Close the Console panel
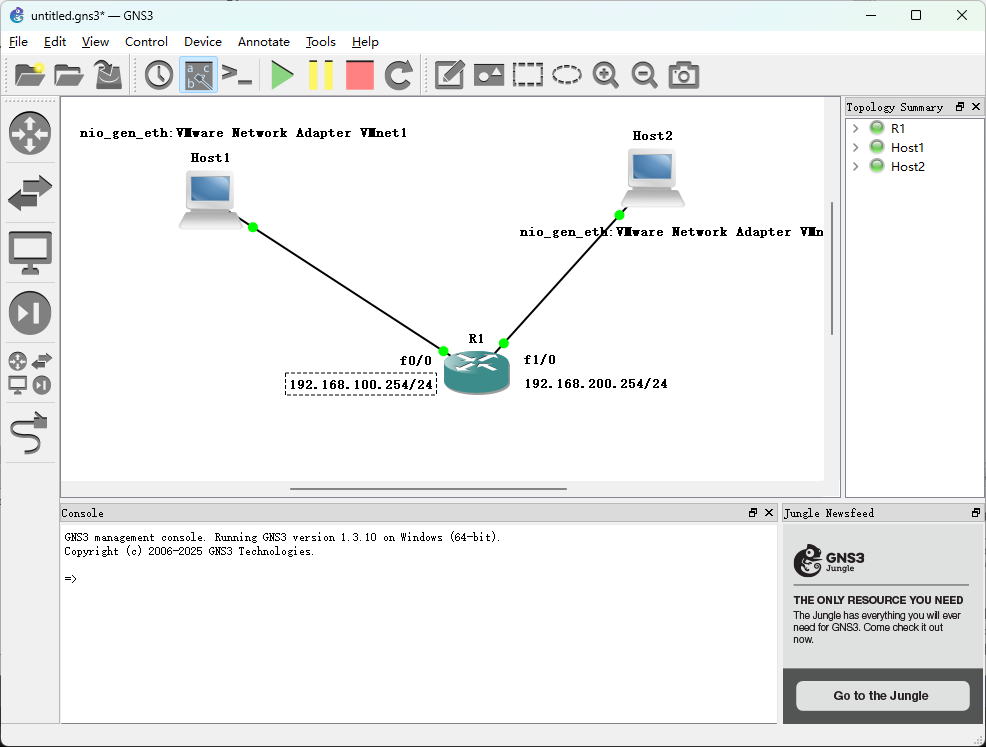Image resolution: width=986 pixels, height=747 pixels. (768, 512)
